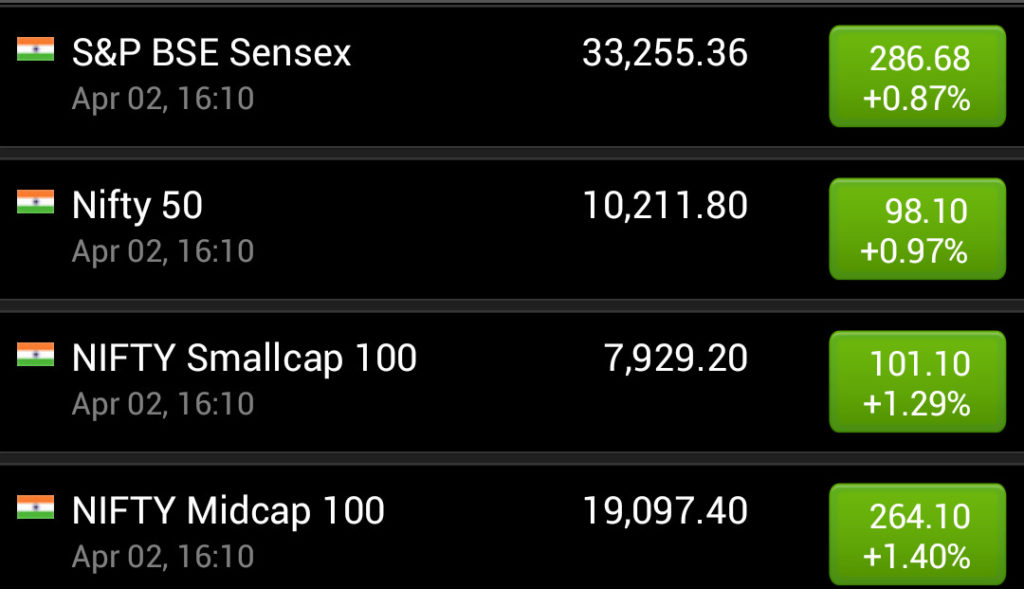The width and height of the screenshot is (1024, 589).
Task: Click India flag icon beside S&P BSE Sensex
Action: point(35,49)
